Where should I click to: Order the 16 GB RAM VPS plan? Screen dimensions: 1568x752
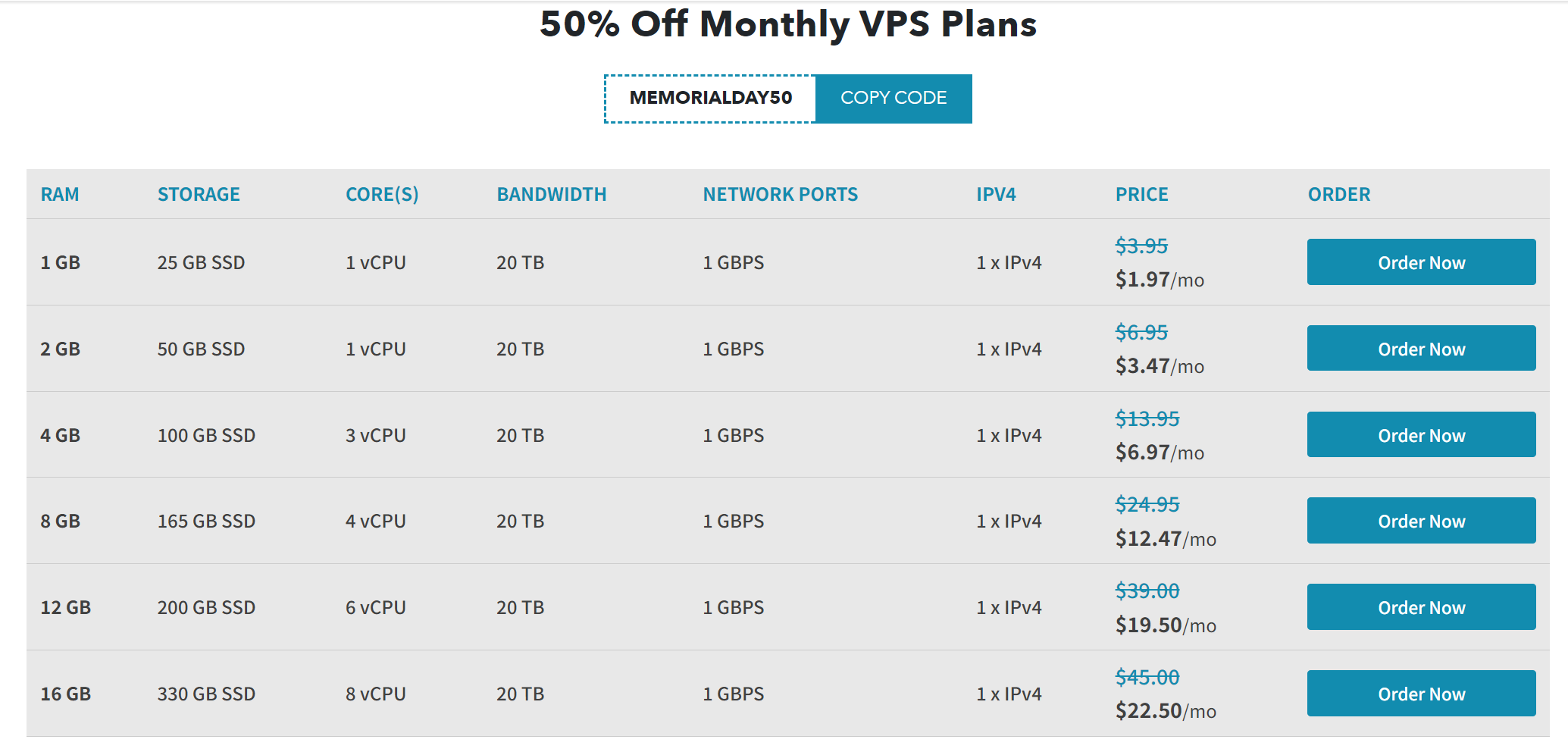(x=1421, y=694)
